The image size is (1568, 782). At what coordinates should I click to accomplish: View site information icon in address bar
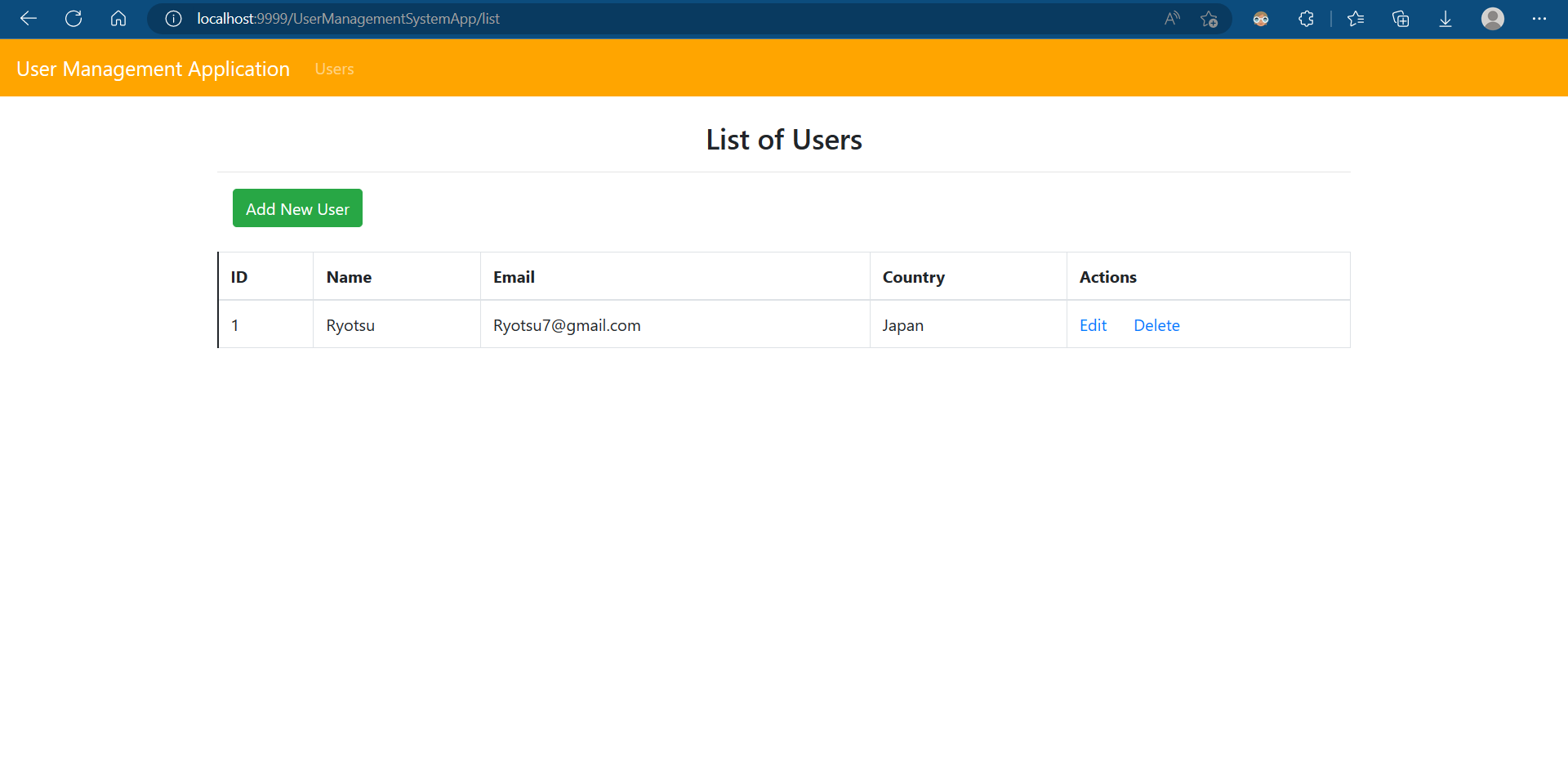[172, 19]
